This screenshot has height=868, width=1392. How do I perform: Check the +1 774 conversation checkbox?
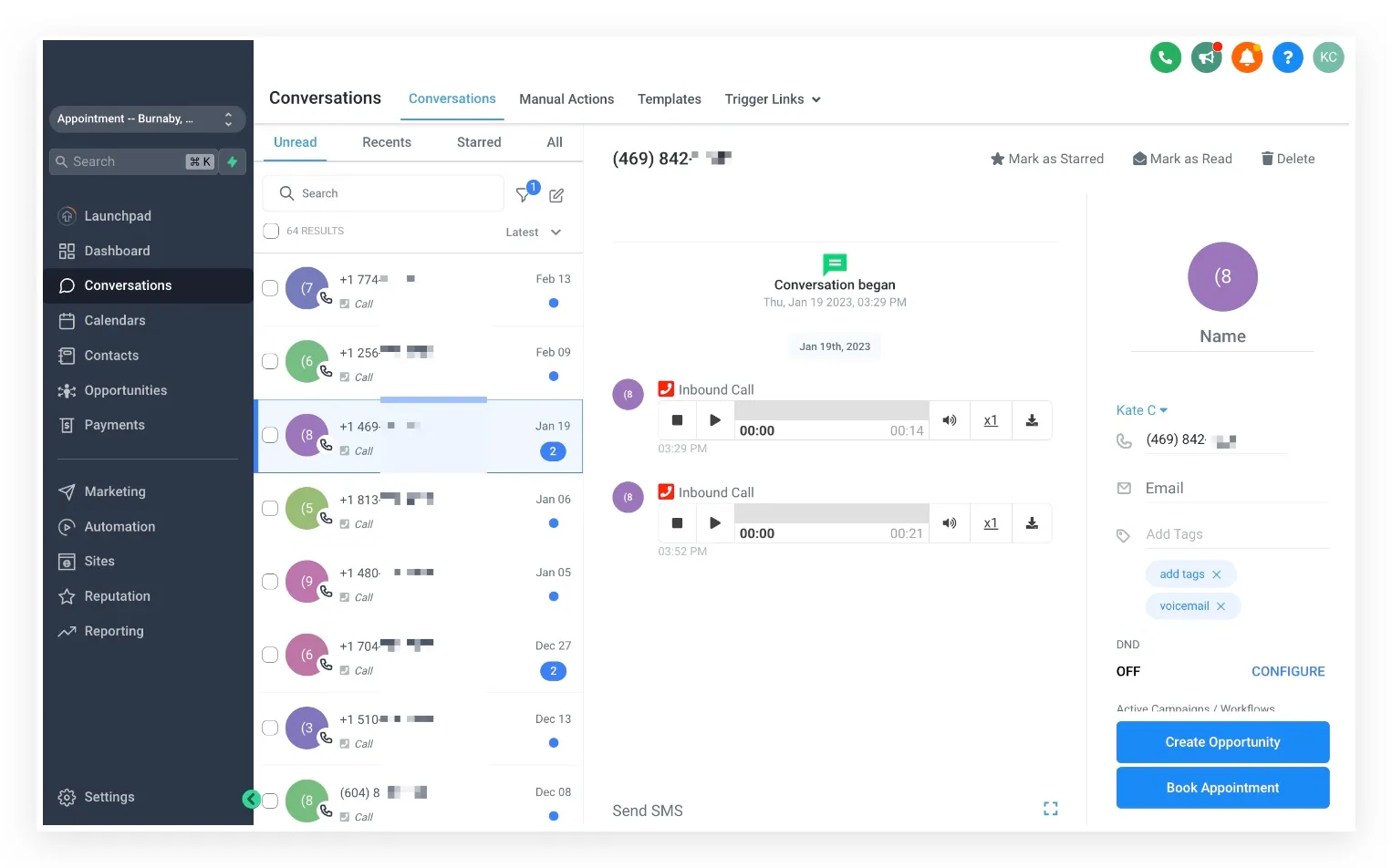tap(270, 288)
